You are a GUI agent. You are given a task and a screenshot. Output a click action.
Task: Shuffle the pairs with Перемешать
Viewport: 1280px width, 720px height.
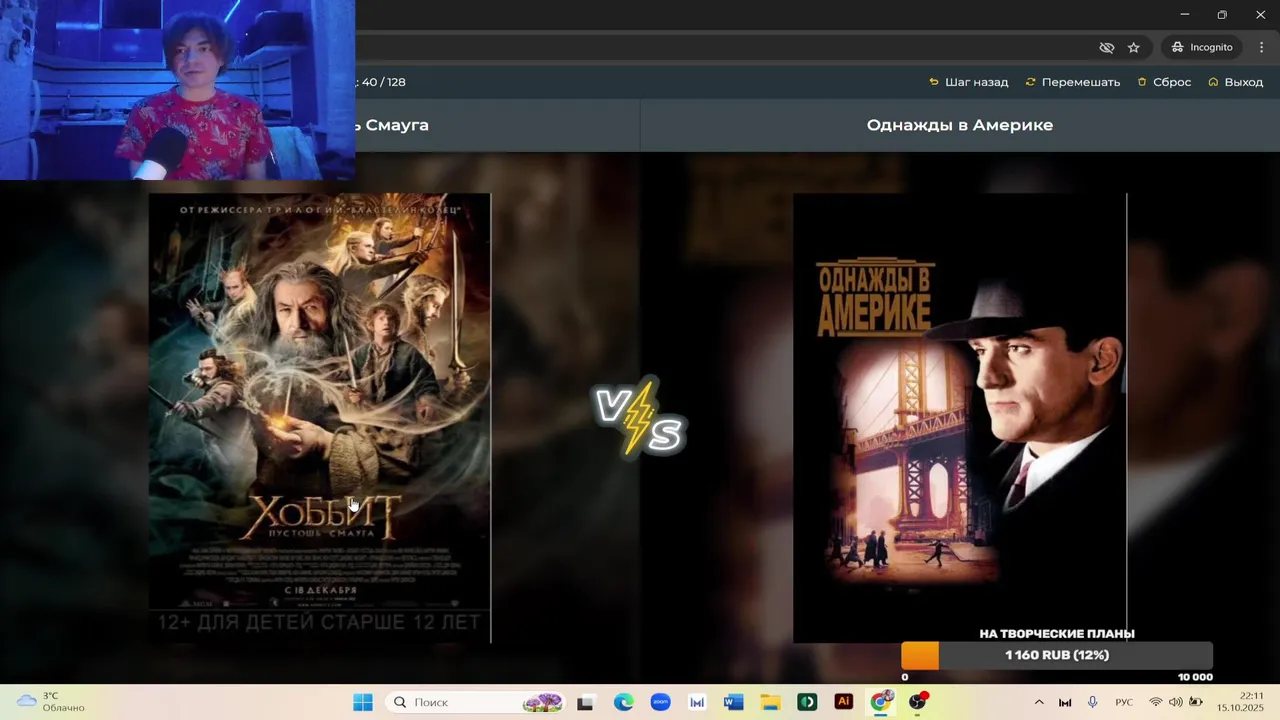1073,82
